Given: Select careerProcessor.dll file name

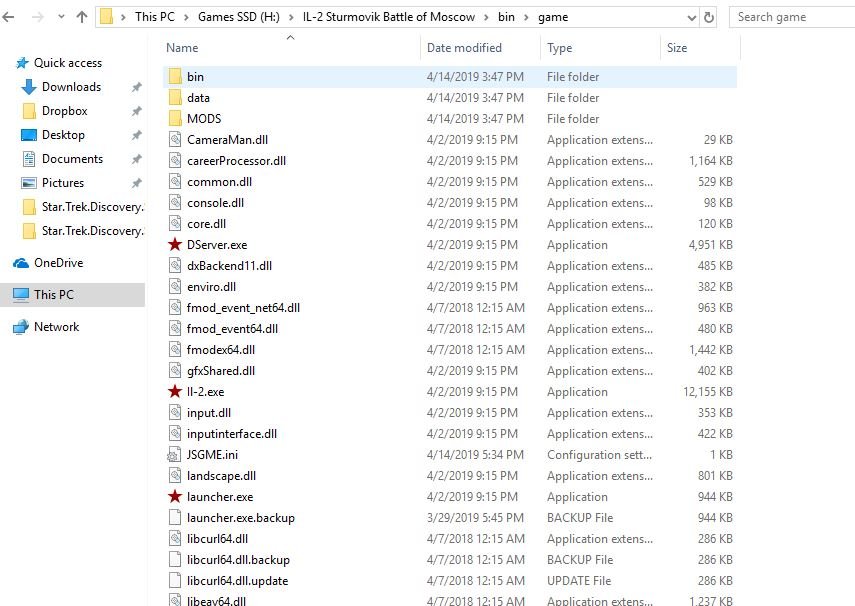Looking at the screenshot, I should (x=236, y=161).
